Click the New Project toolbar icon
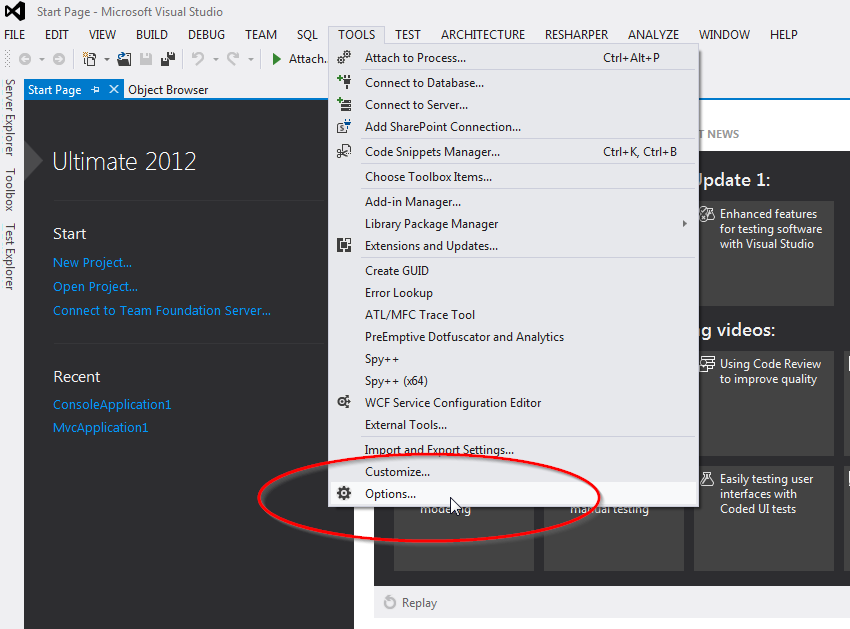The height and width of the screenshot is (629, 850). [x=90, y=59]
